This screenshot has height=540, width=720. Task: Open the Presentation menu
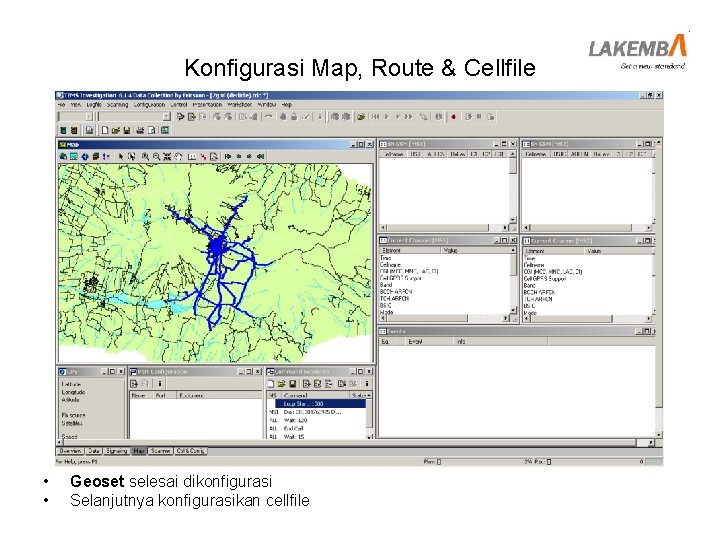(208, 104)
